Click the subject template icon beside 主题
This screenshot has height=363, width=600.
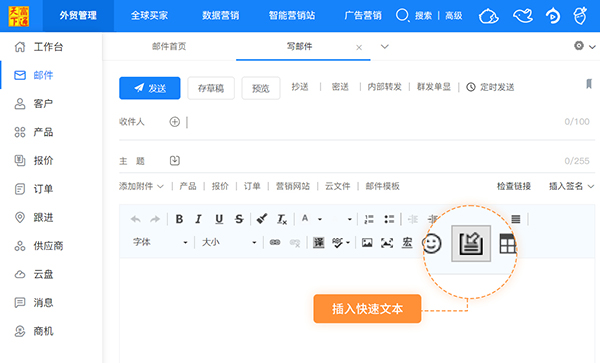click(174, 161)
